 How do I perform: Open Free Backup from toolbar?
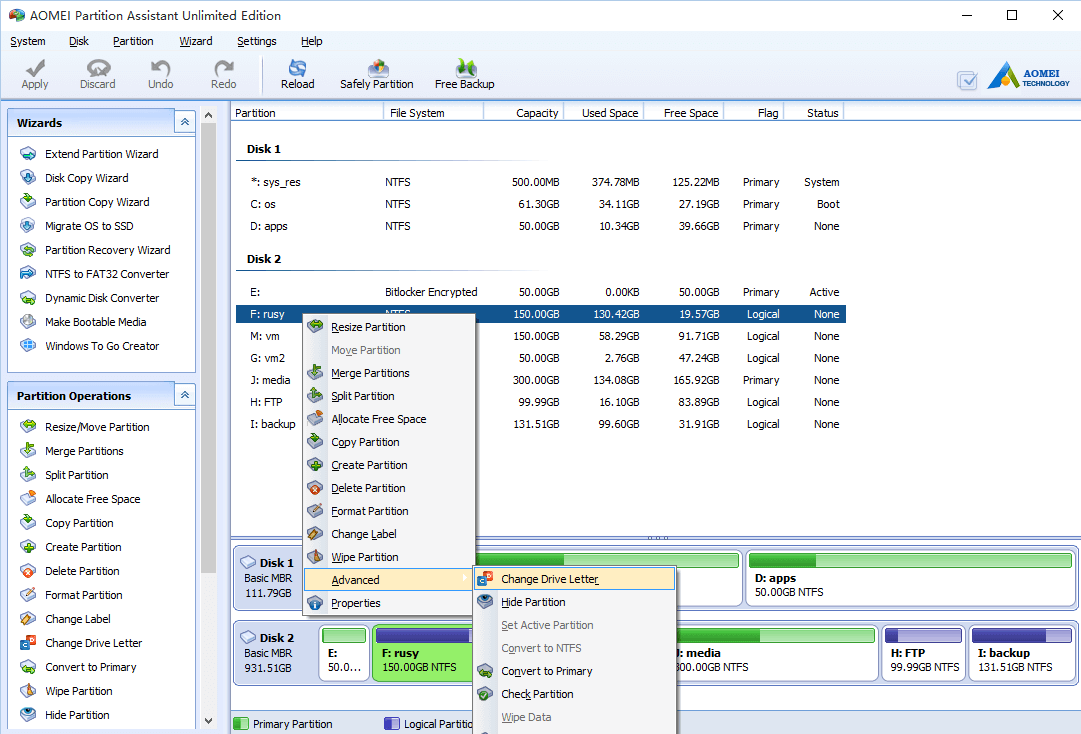(x=464, y=74)
